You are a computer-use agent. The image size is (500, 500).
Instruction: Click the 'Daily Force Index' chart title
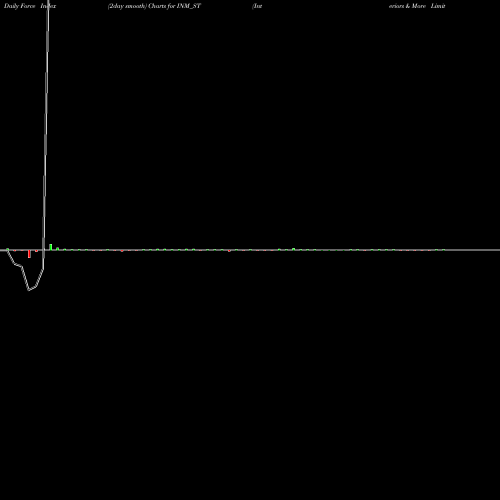click(30, 6)
